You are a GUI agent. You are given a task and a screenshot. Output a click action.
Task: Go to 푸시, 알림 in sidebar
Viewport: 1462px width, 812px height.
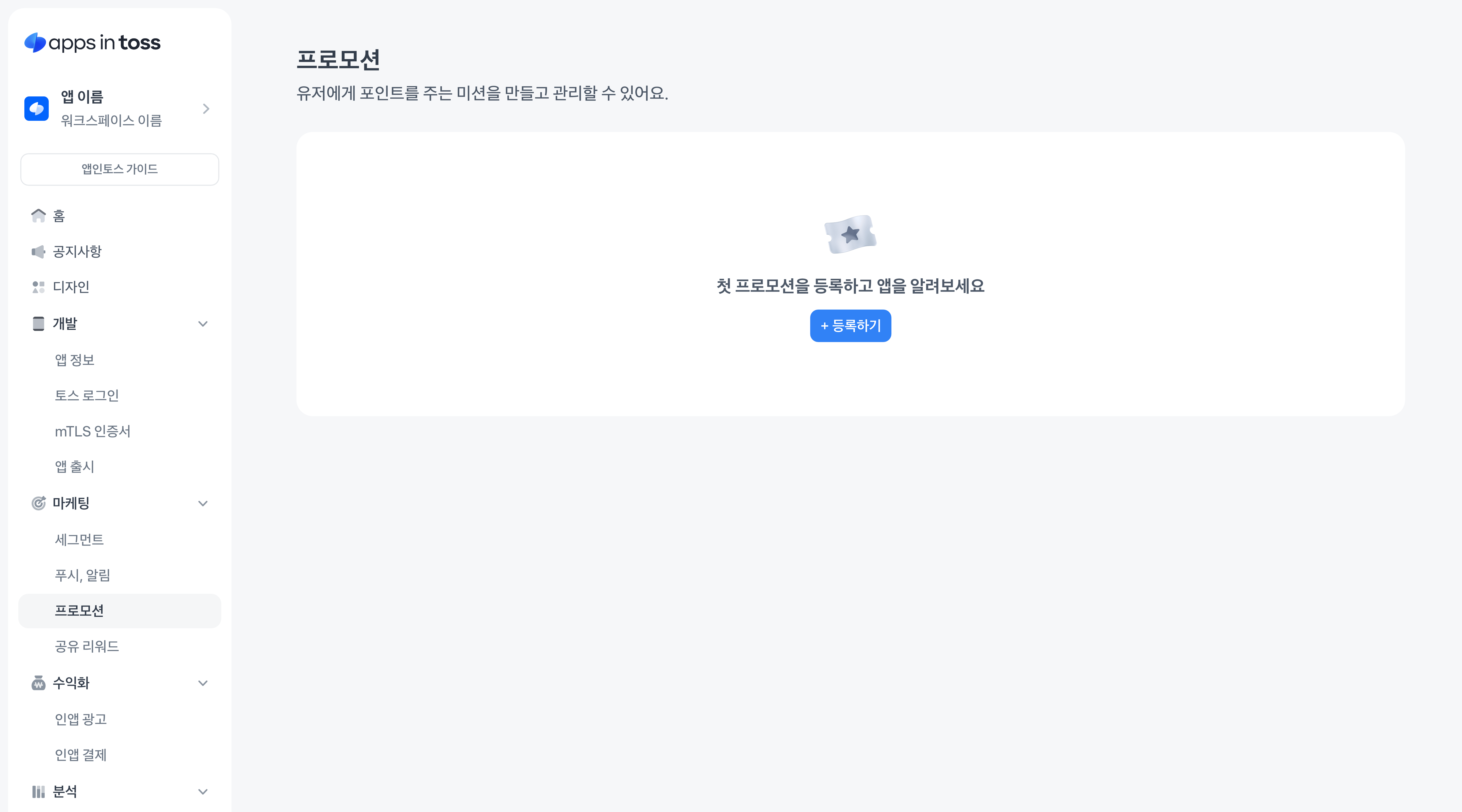pos(82,576)
